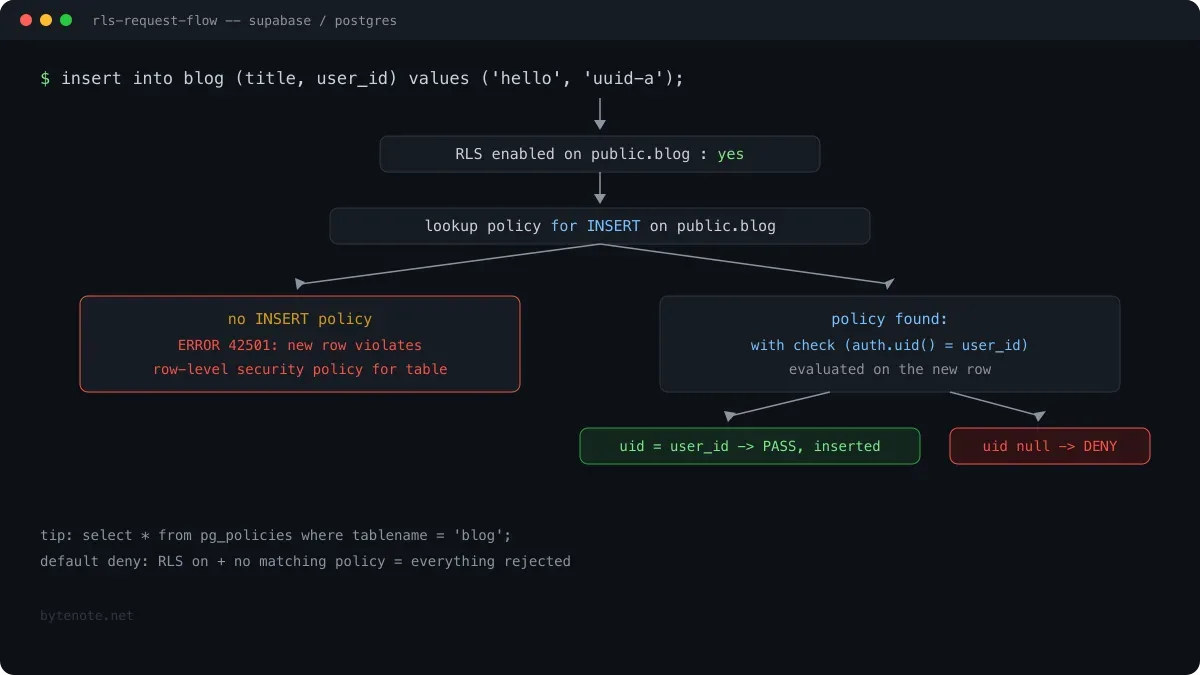Click the 'no INSERT policy' heading
This screenshot has height=675, width=1200.
click(300, 319)
